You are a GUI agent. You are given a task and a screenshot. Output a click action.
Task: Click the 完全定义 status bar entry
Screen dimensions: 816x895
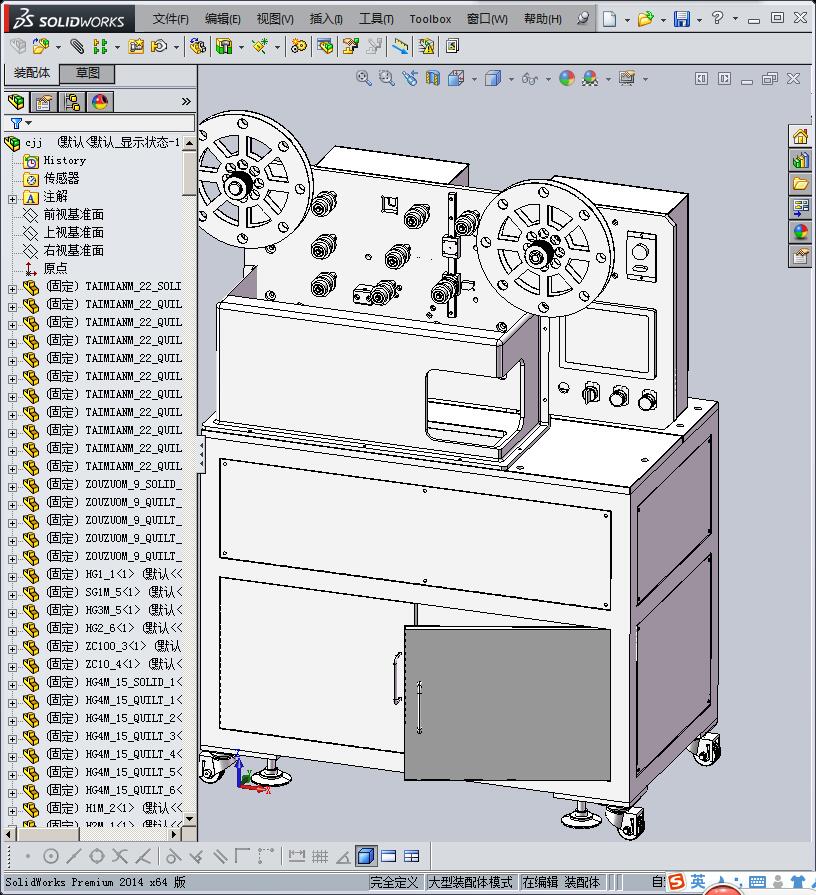pyautogui.click(x=394, y=882)
